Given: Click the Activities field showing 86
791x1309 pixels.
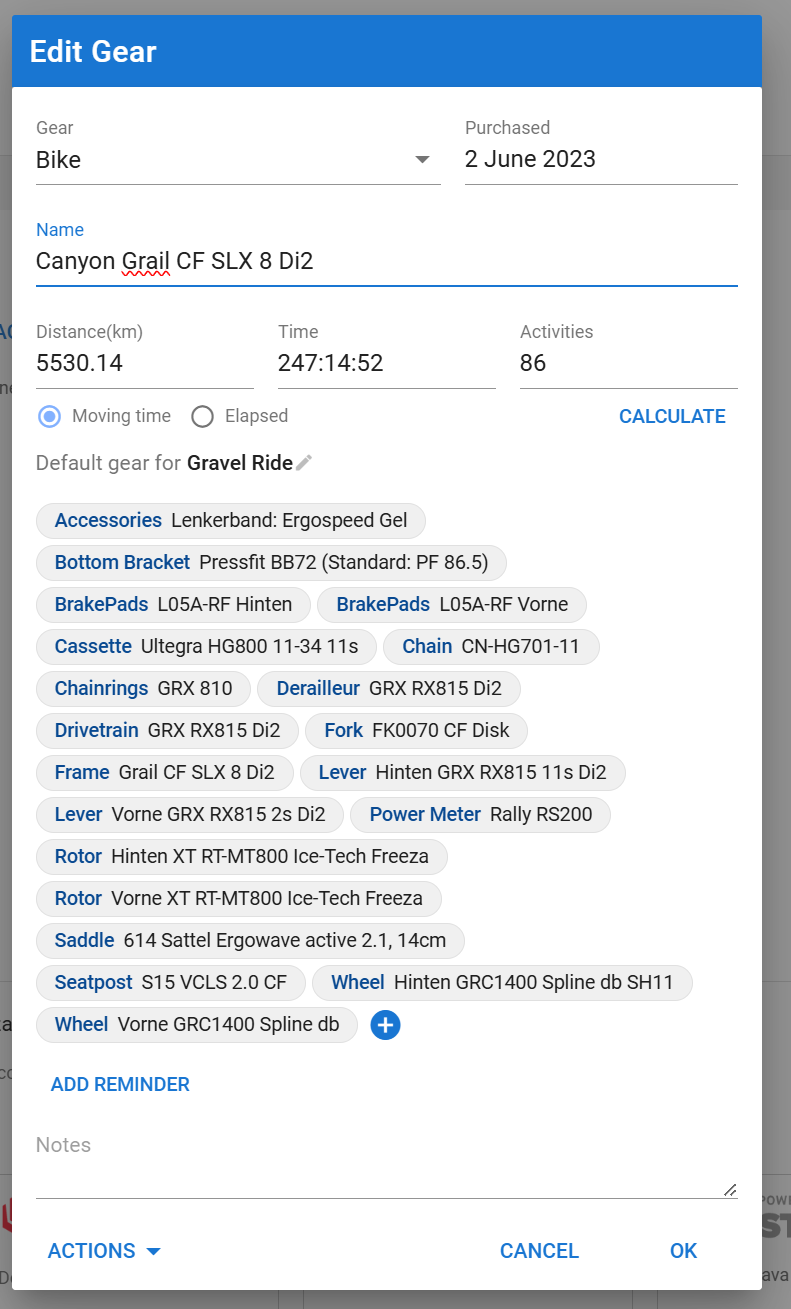Looking at the screenshot, I should (x=628, y=364).
